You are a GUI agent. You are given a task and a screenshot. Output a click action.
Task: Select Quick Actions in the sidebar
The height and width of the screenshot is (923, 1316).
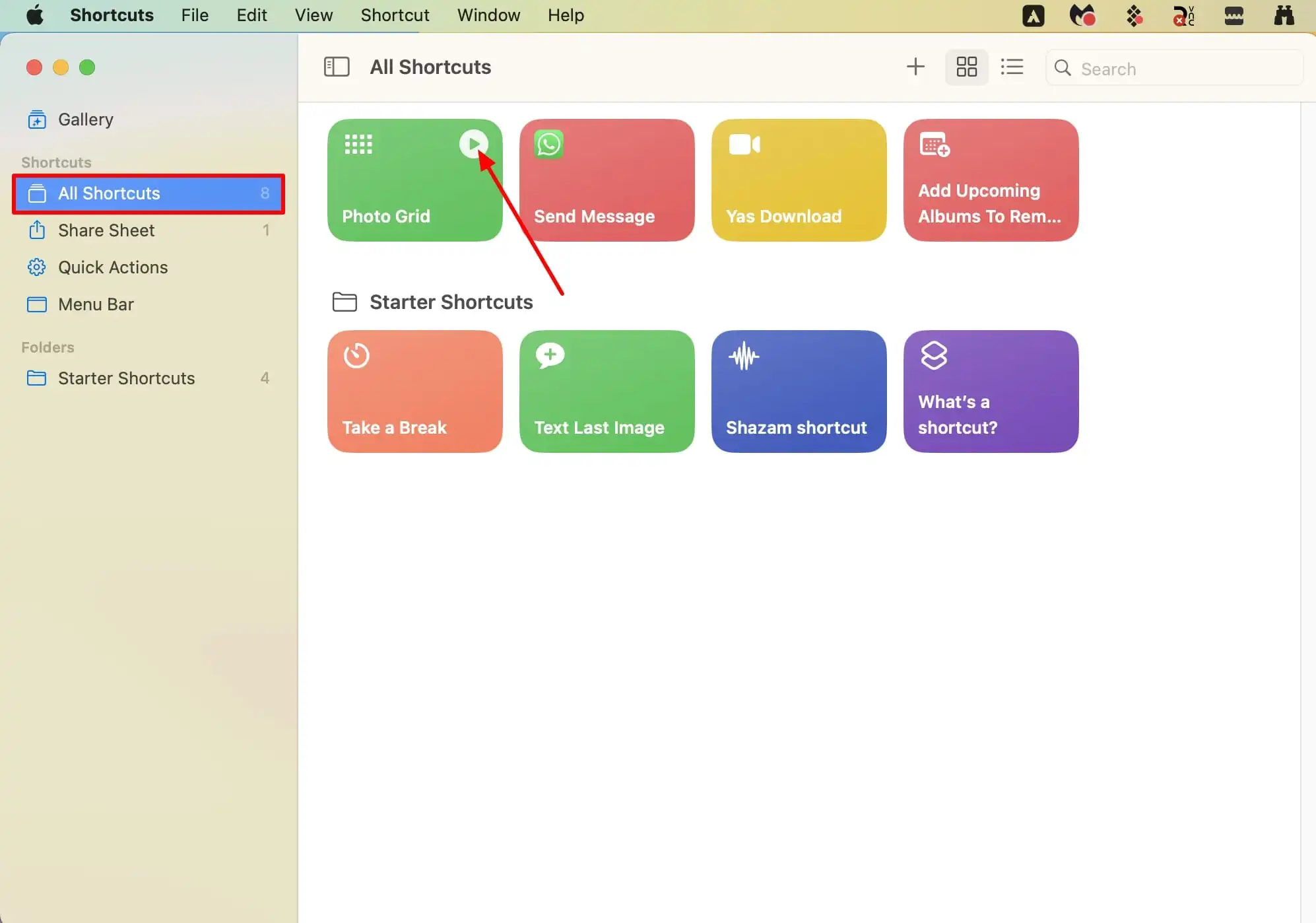point(149,267)
